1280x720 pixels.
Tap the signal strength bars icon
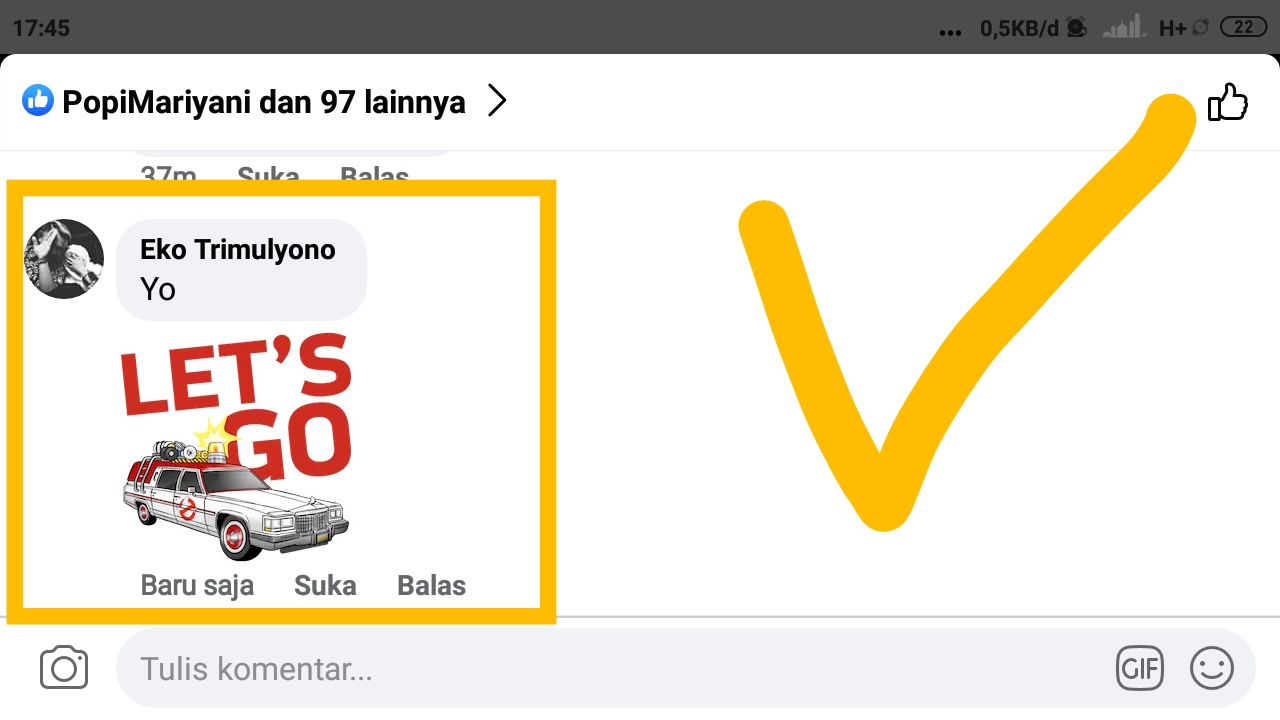[1125, 28]
